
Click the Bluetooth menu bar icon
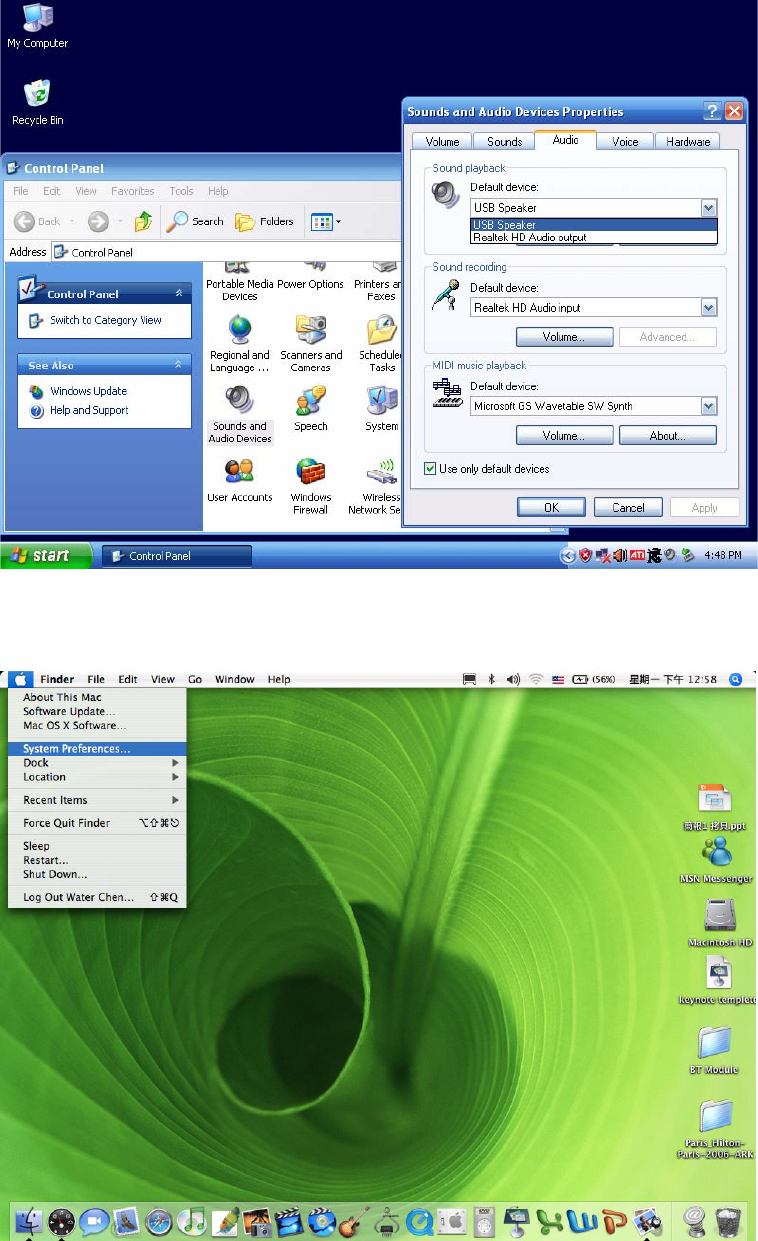pyautogui.click(x=491, y=679)
